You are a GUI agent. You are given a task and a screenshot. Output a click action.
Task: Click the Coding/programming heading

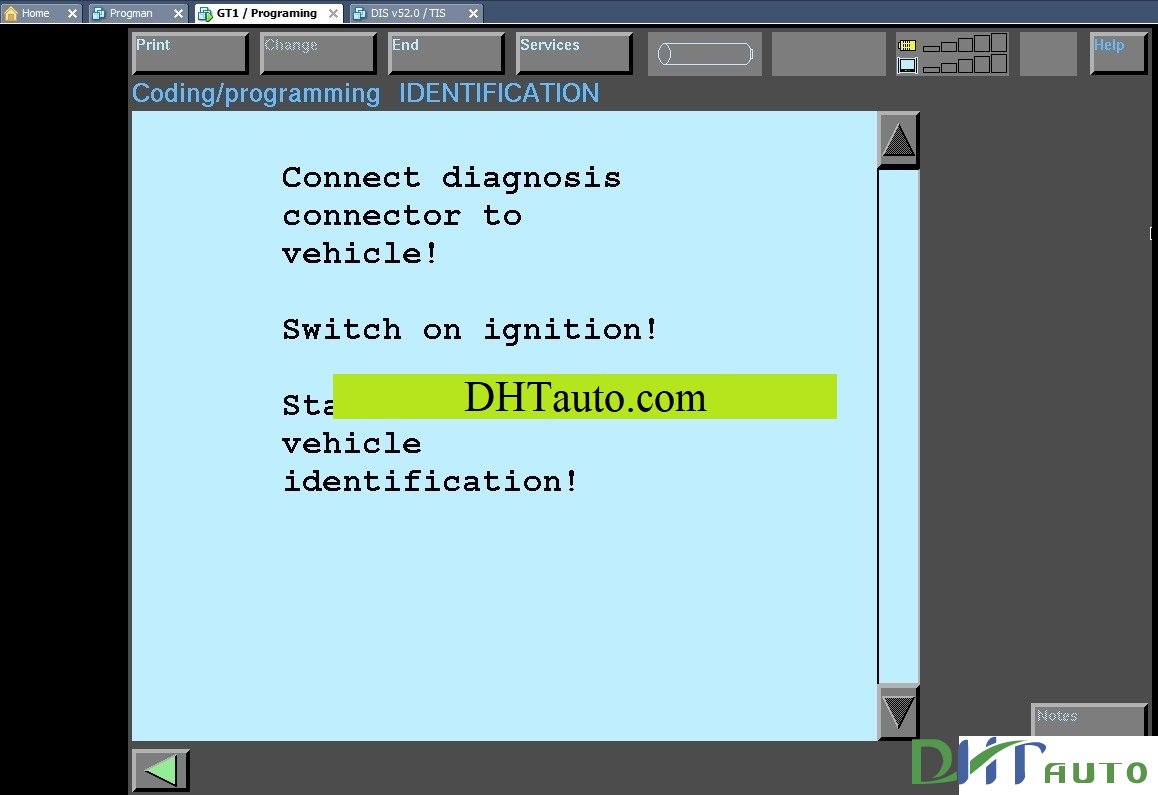pos(256,93)
